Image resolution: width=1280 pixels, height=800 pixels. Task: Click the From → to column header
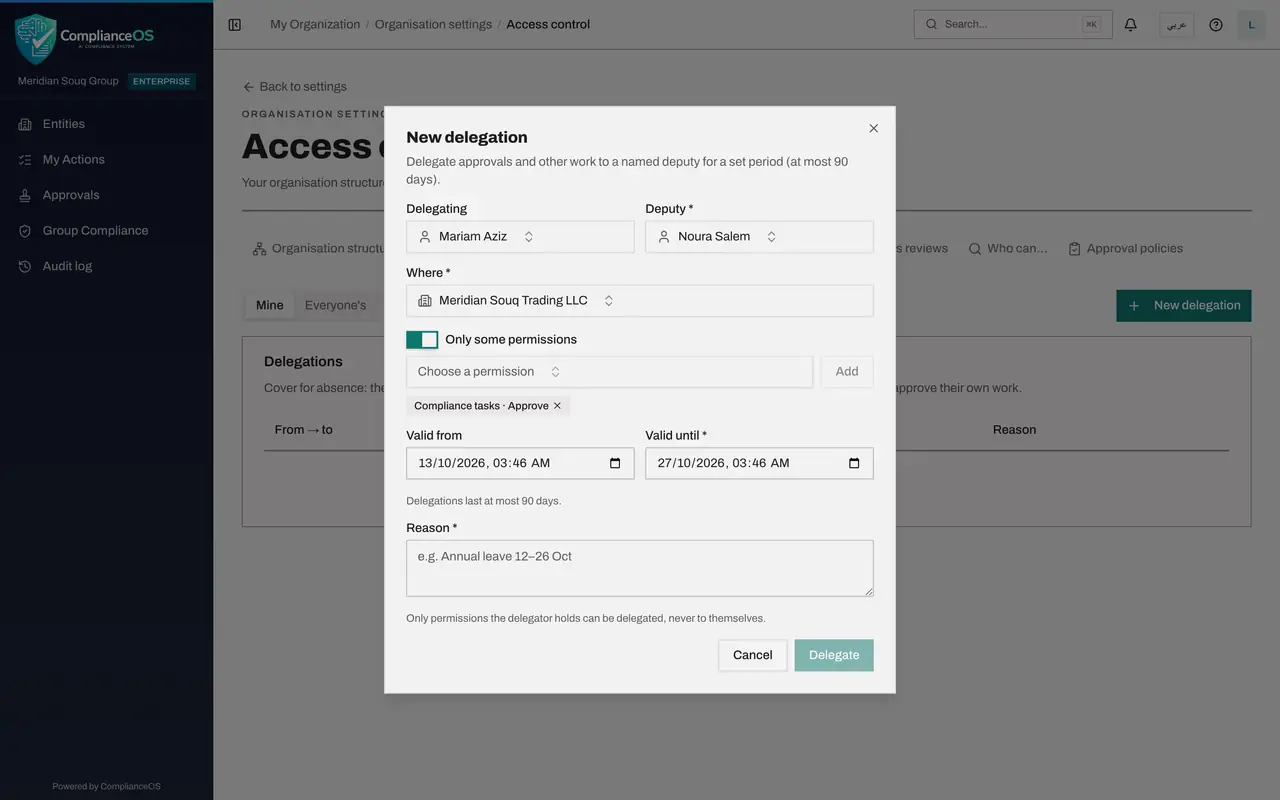pyautogui.click(x=304, y=430)
